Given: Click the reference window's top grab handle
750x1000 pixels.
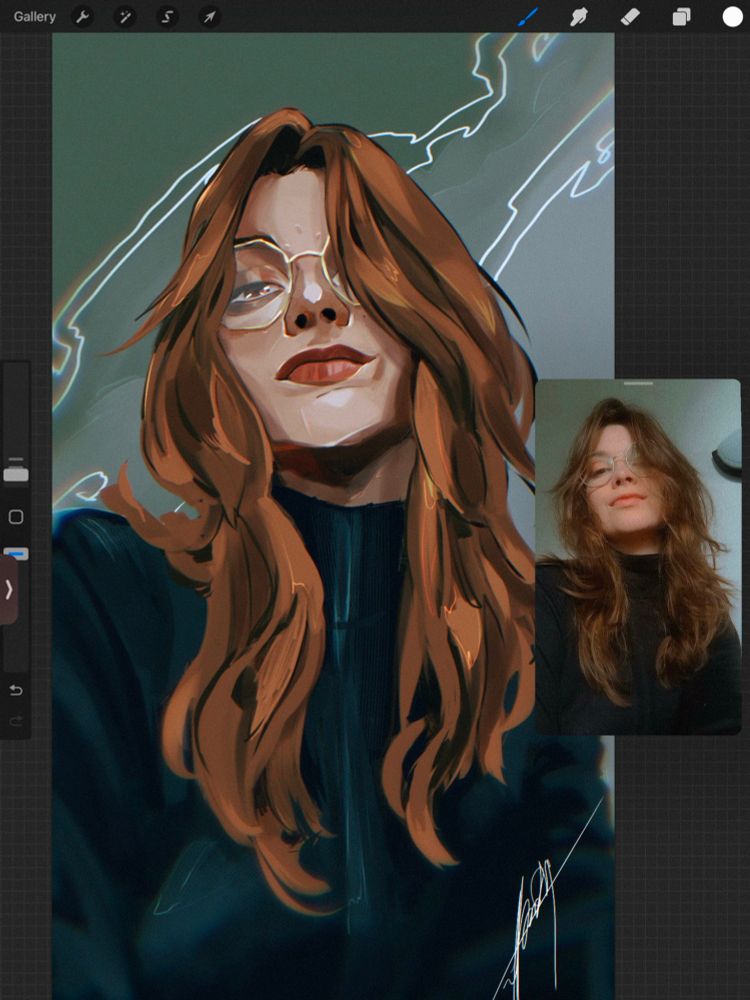Looking at the screenshot, I should coord(638,384).
